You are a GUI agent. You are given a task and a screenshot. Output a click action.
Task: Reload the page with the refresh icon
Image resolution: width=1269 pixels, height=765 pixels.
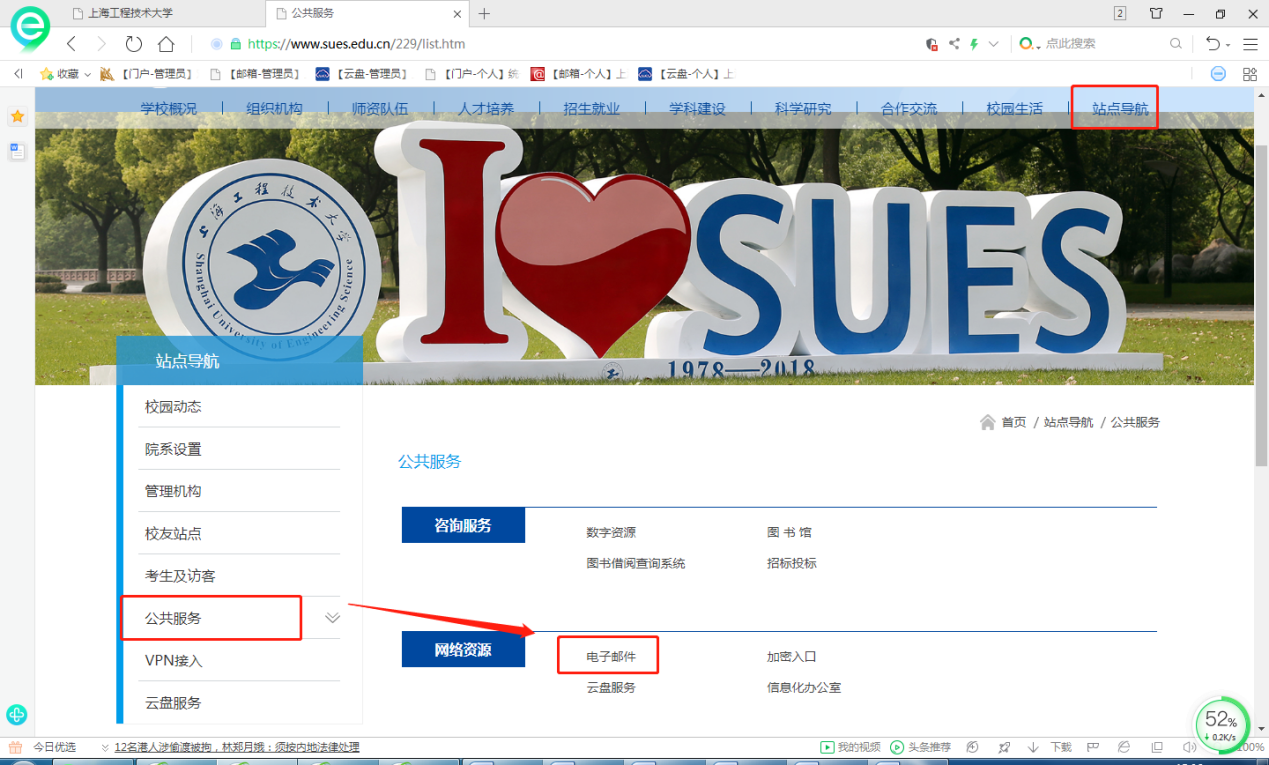[x=134, y=44]
